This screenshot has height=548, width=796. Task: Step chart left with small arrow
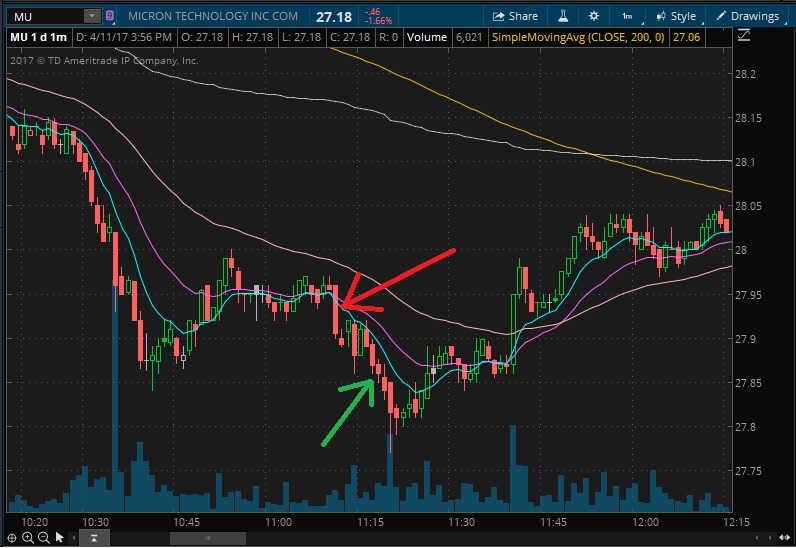pos(74,538)
